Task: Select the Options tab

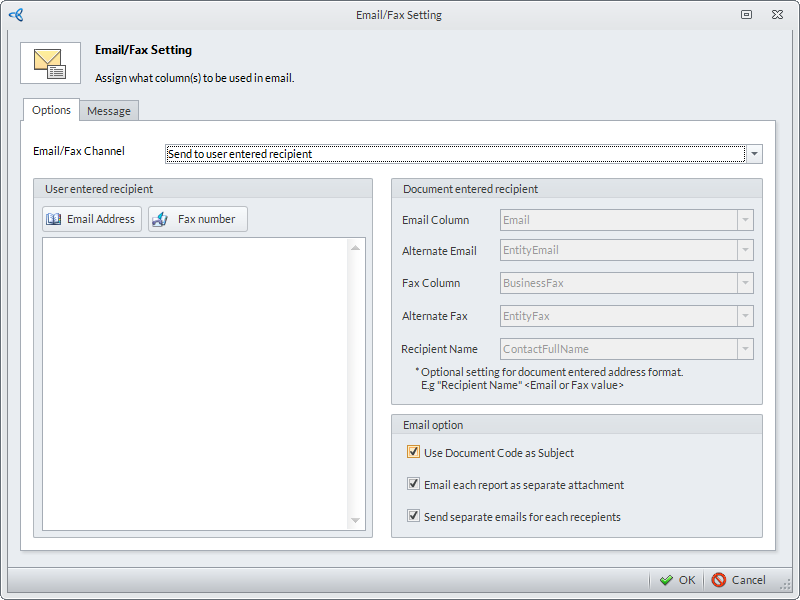Action: (51, 110)
